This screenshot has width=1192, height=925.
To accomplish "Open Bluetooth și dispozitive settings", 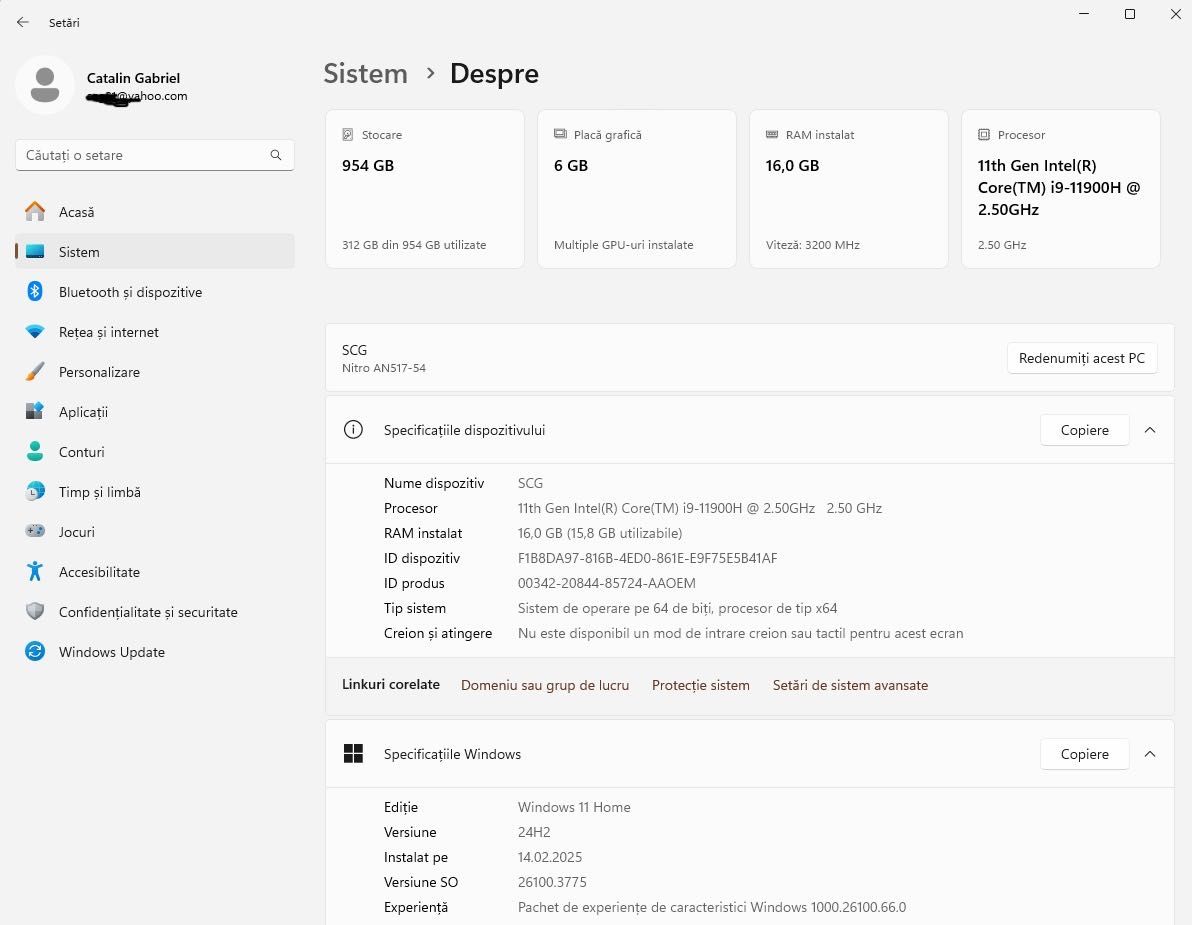I will click(155, 292).
